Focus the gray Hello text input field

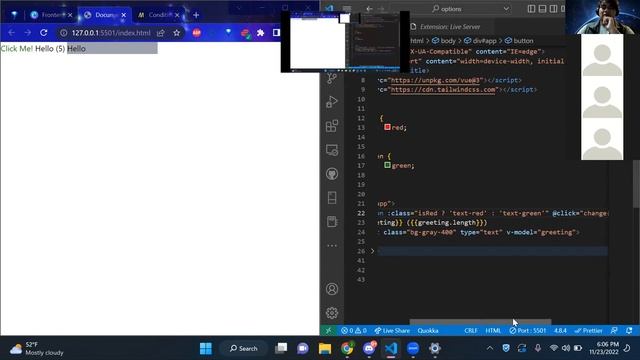(112, 49)
